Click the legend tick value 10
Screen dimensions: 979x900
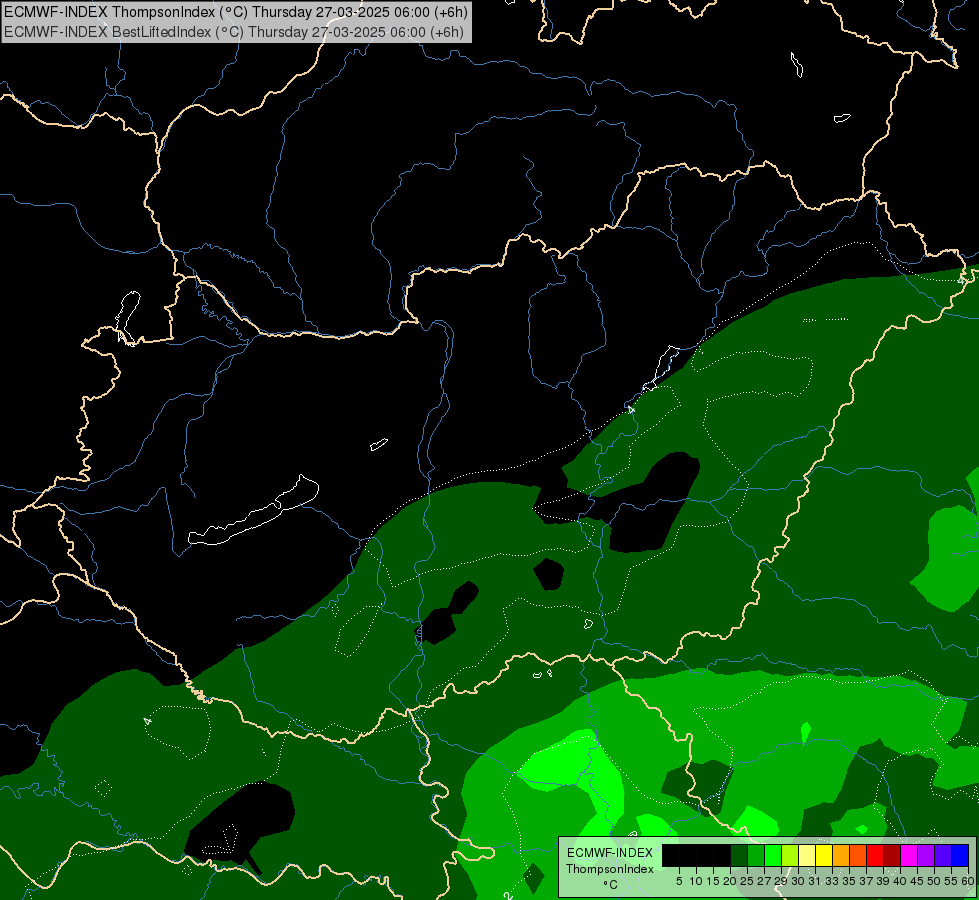tap(696, 881)
